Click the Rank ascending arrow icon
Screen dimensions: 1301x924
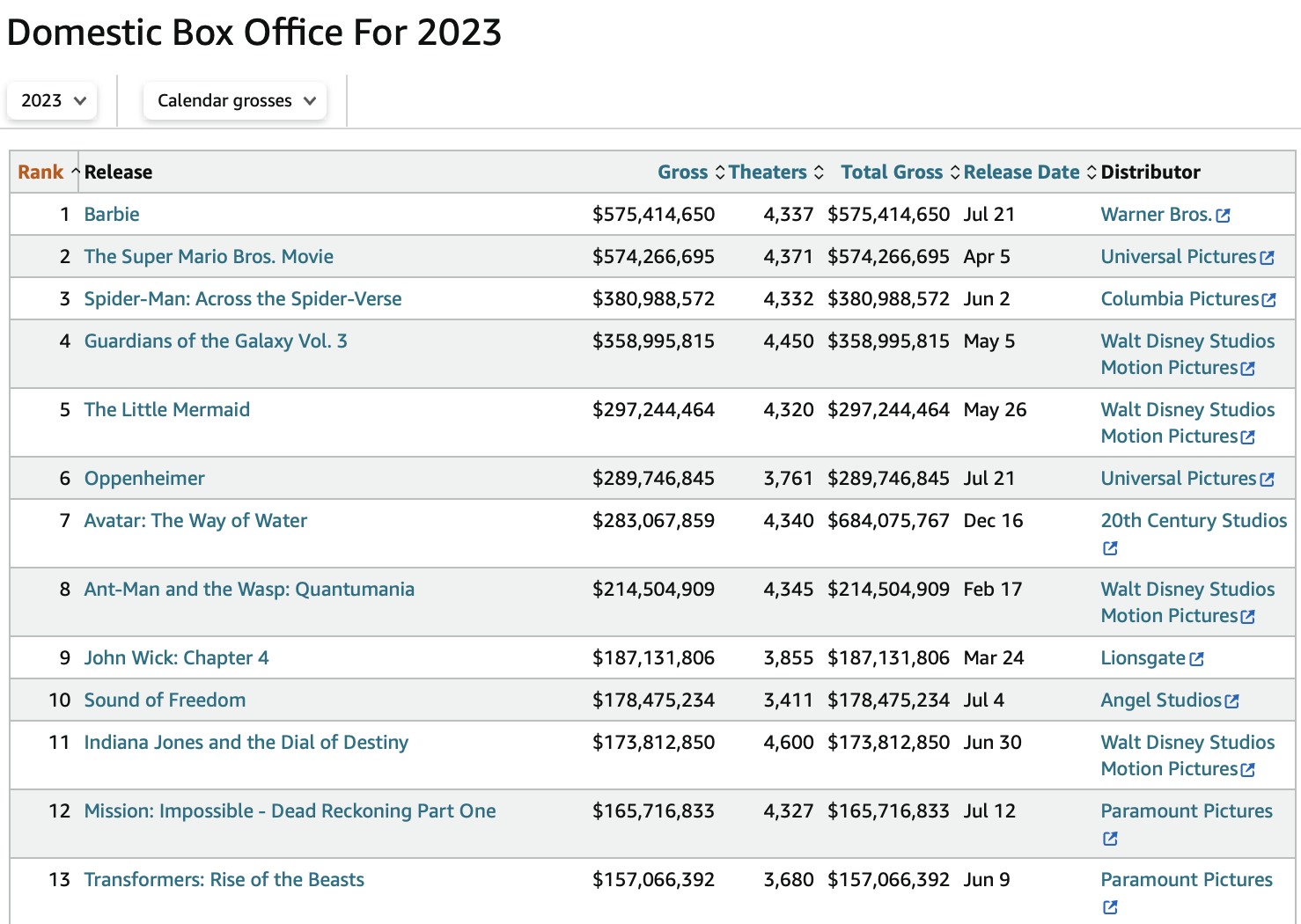pos(76,172)
